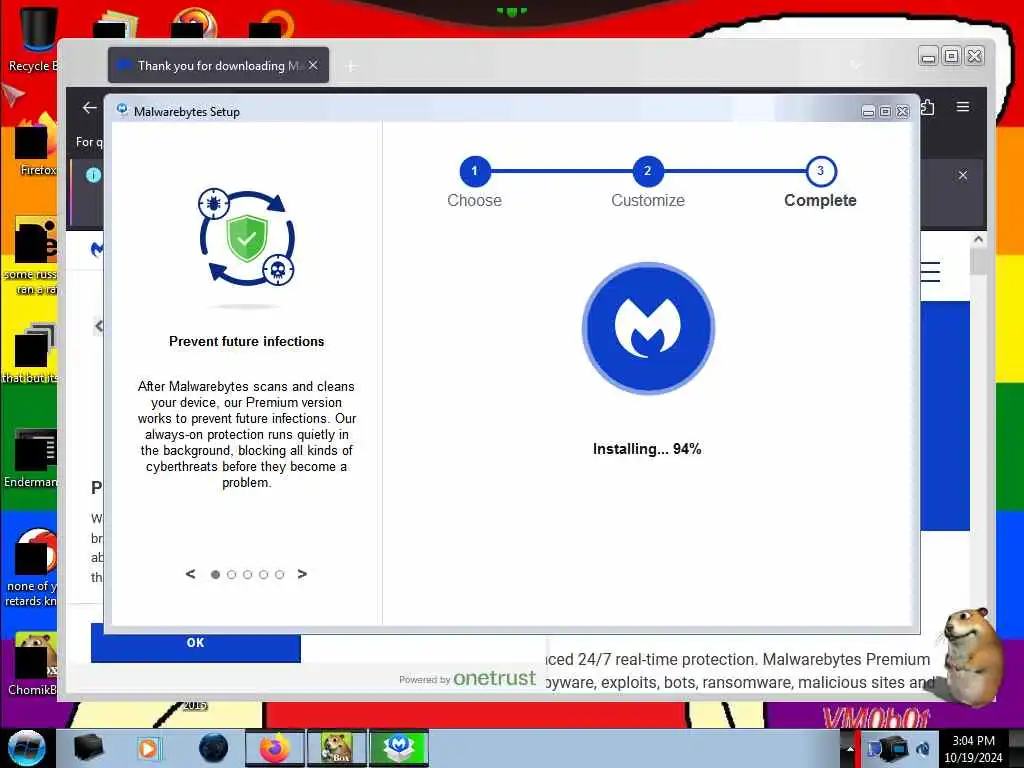Click step 3 Complete circle
1024x768 pixels.
point(821,171)
